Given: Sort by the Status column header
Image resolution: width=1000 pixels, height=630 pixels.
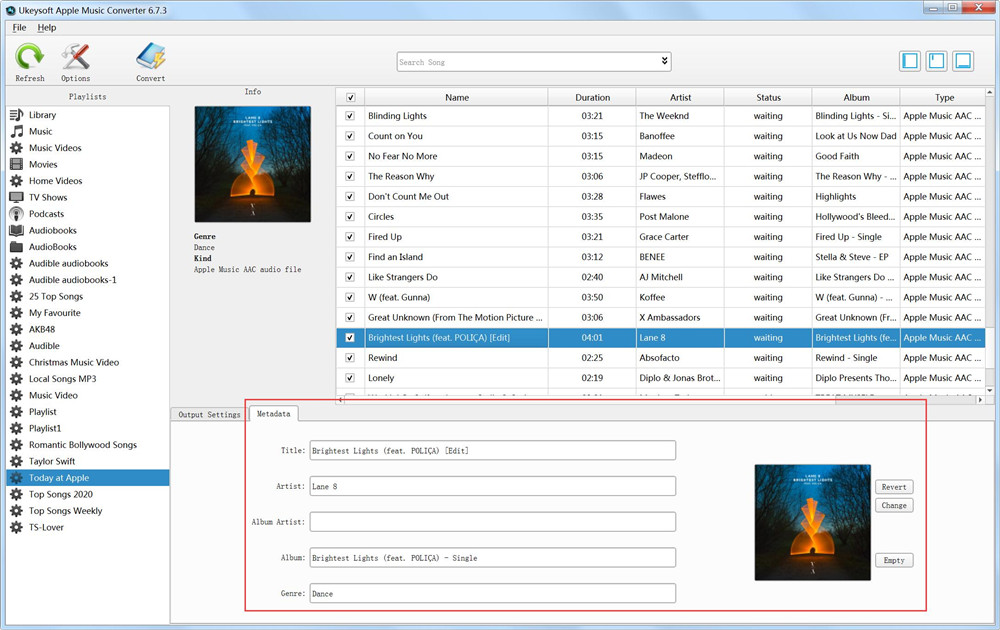Looking at the screenshot, I should tap(768, 98).
